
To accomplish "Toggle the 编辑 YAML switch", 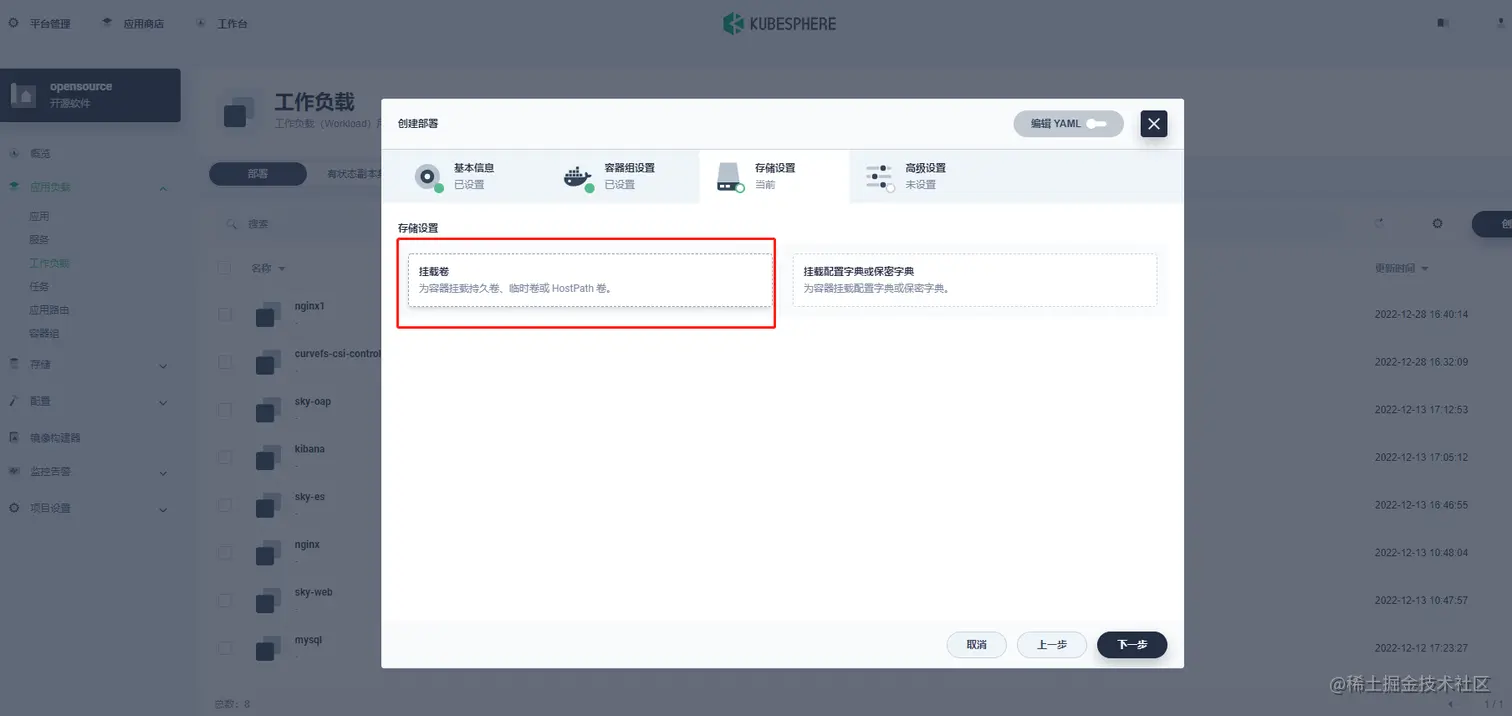I will click(1097, 124).
